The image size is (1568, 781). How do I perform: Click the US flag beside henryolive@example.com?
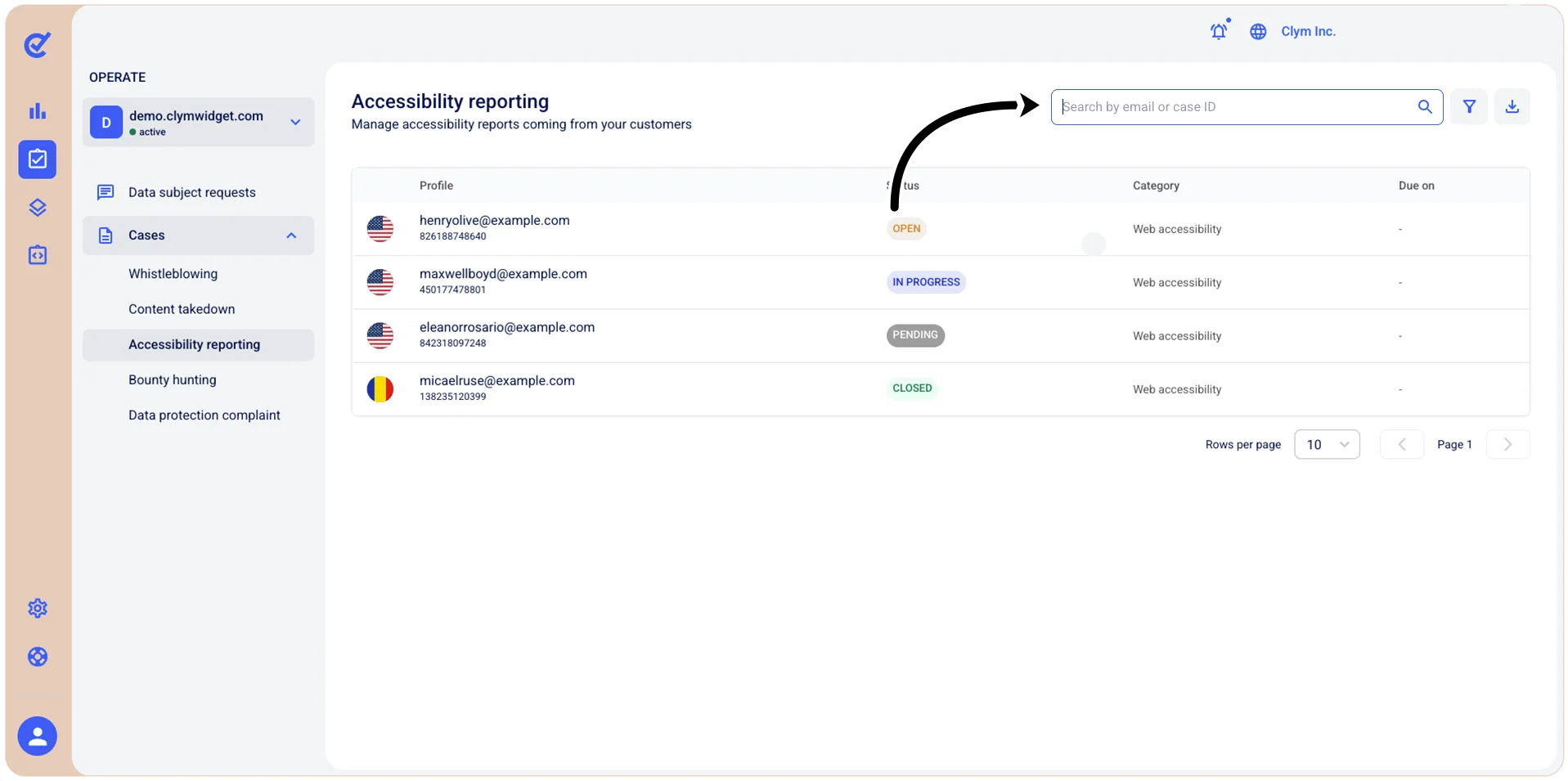tap(380, 229)
